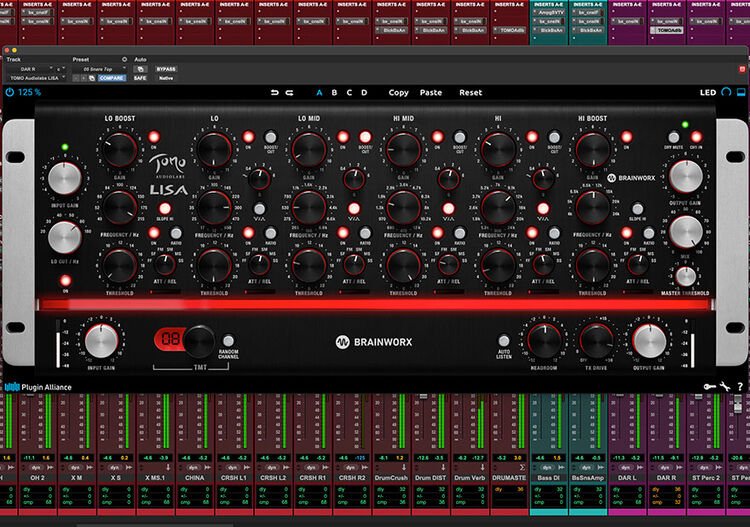
Task: Toggle the HI BOOST Slope HI button
Action: point(638,209)
